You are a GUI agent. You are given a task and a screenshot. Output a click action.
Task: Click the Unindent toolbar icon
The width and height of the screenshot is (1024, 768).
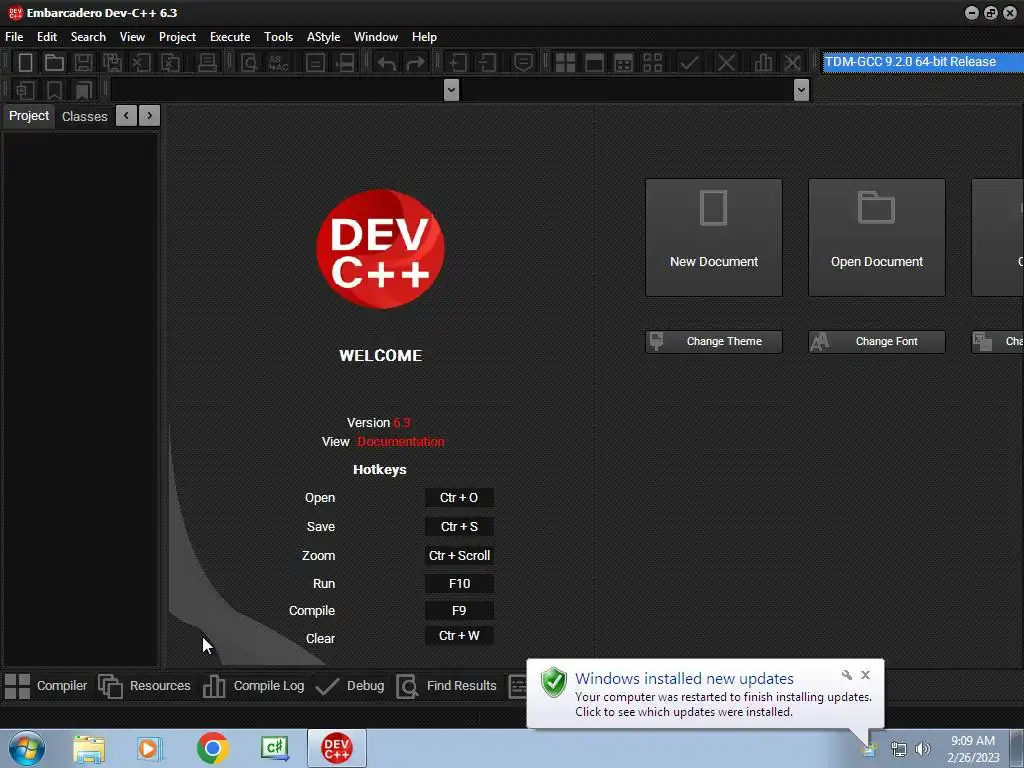487,63
